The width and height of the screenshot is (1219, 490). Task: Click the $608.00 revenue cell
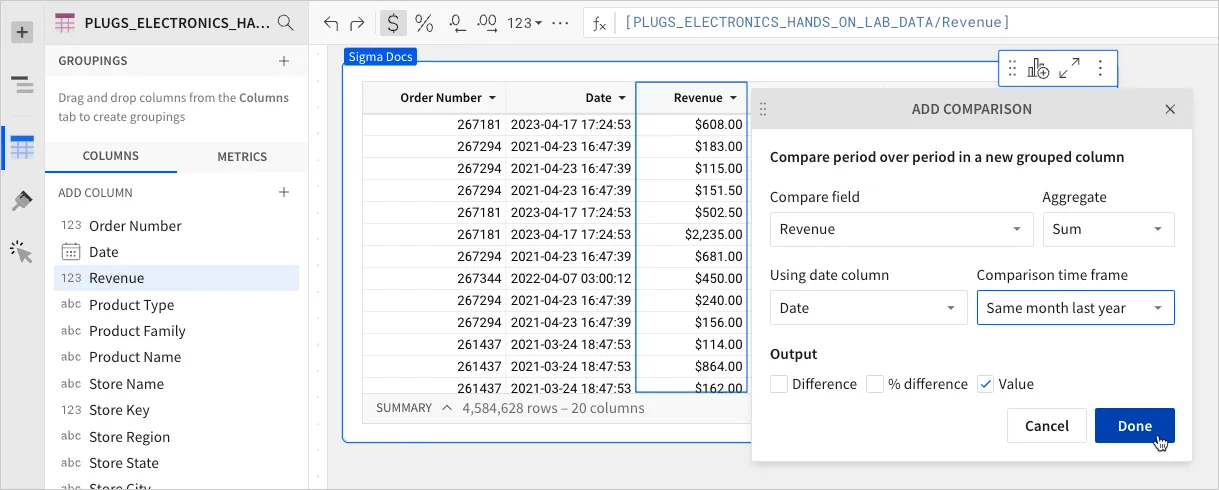point(692,125)
